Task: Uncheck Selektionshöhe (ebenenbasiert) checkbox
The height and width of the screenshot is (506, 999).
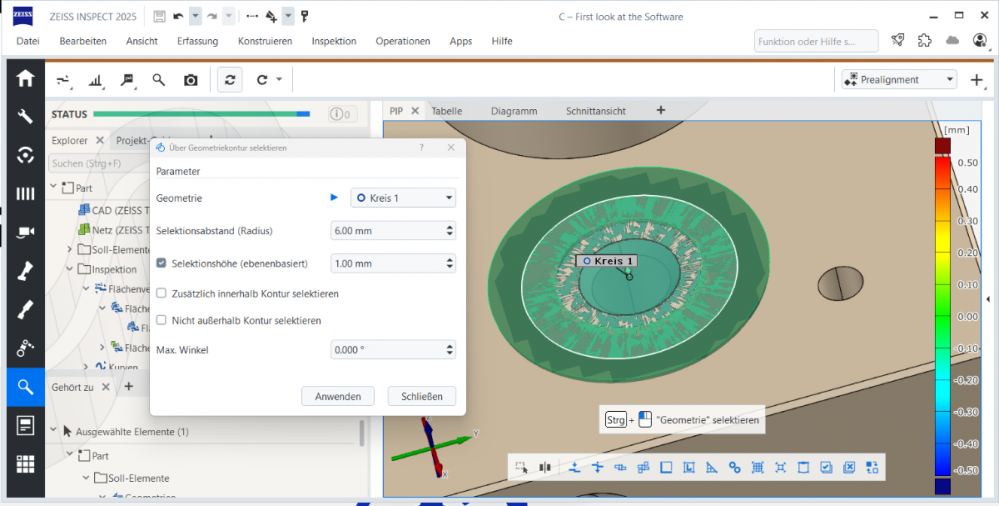Action: pyautogui.click(x=162, y=263)
